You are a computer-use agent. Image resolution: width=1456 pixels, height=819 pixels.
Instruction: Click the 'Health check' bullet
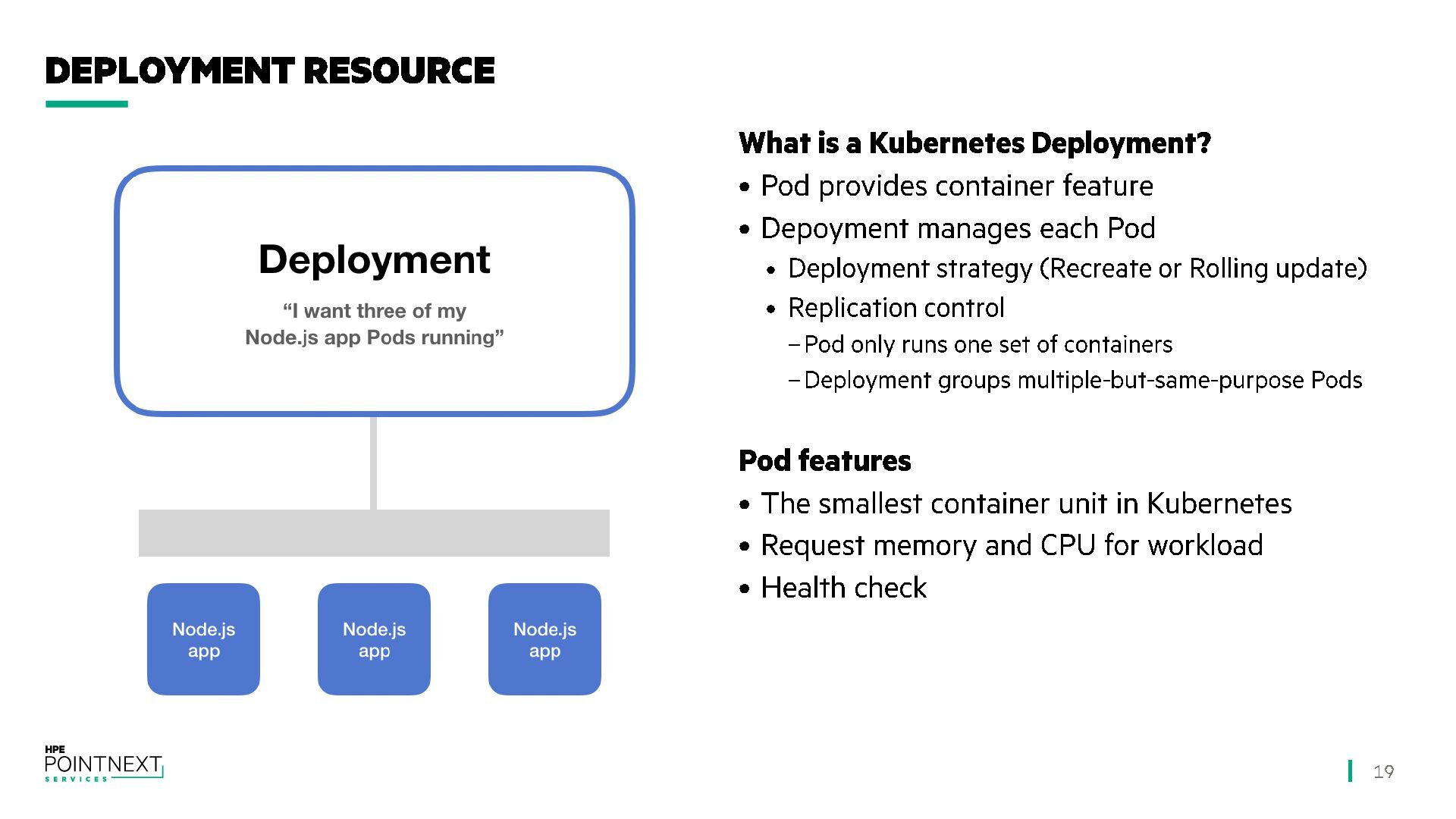click(843, 588)
